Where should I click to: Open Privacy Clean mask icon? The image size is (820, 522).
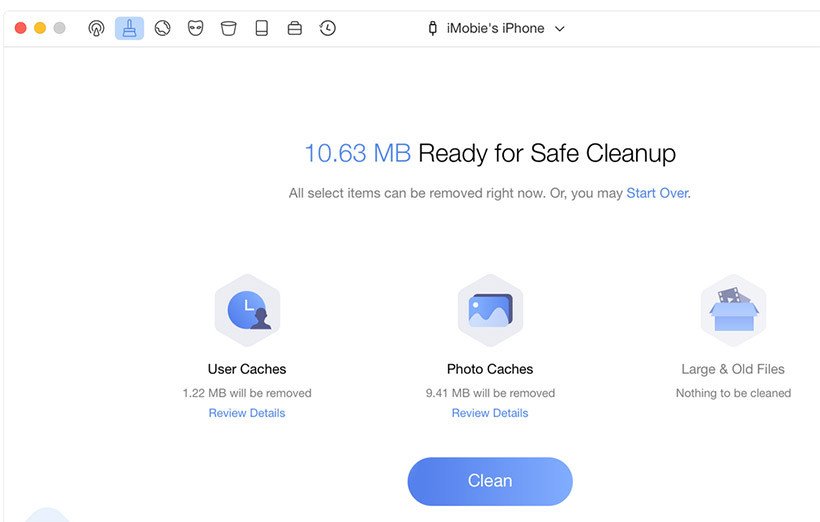(196, 28)
